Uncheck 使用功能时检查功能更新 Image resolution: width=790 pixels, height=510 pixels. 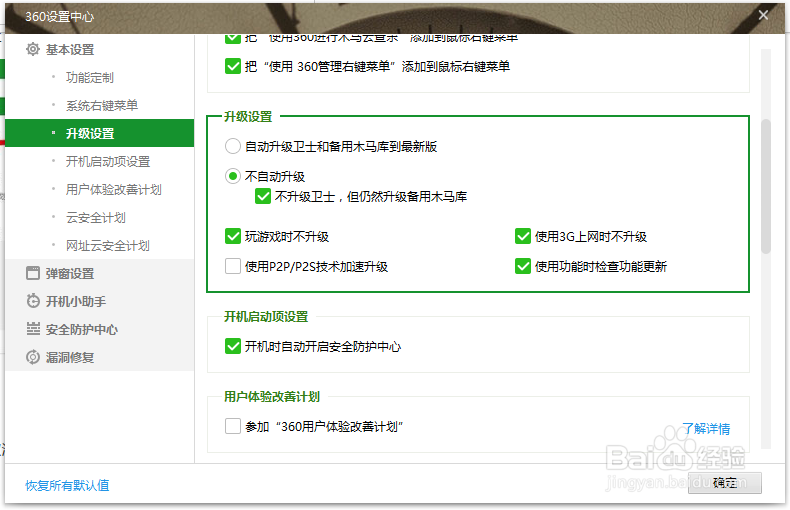tap(523, 266)
